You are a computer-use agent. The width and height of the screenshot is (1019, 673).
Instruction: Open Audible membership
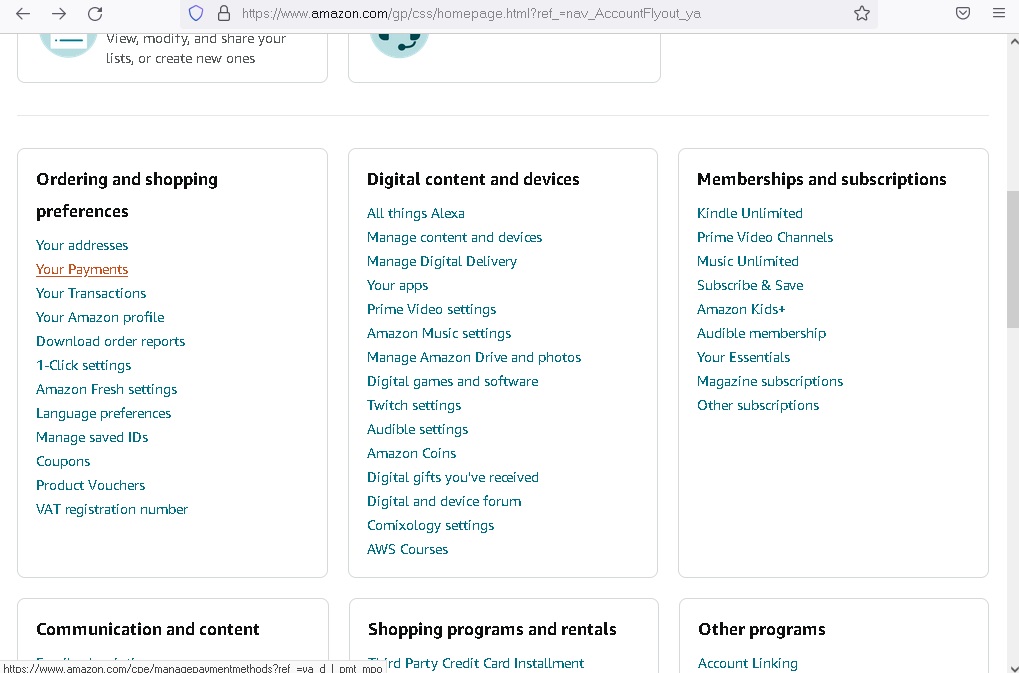click(762, 334)
